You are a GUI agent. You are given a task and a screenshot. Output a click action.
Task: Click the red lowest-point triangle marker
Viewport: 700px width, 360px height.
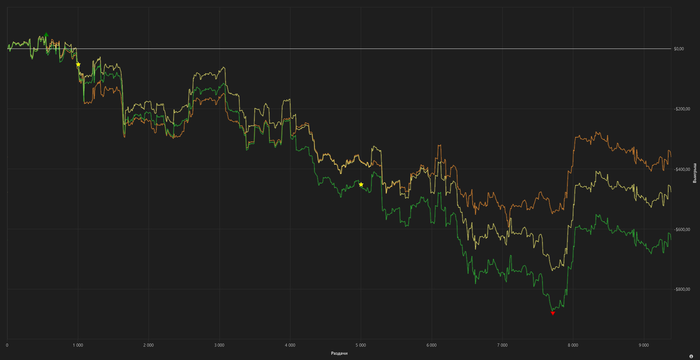click(553, 313)
